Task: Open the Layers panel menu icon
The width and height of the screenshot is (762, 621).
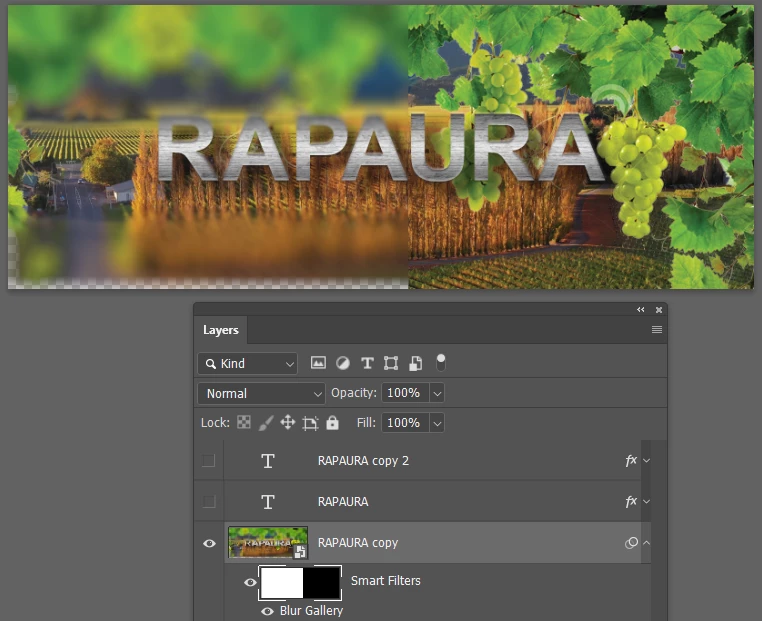Action: (657, 329)
